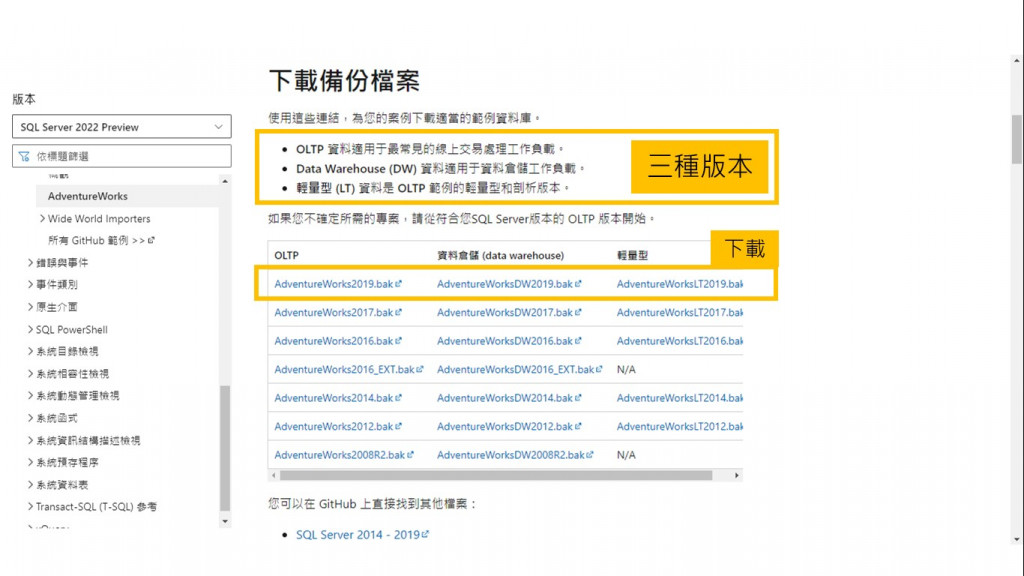This screenshot has width=1024, height=576.
Task: Download AdventureWorks2012.bak
Action: pyautogui.click(x=338, y=426)
